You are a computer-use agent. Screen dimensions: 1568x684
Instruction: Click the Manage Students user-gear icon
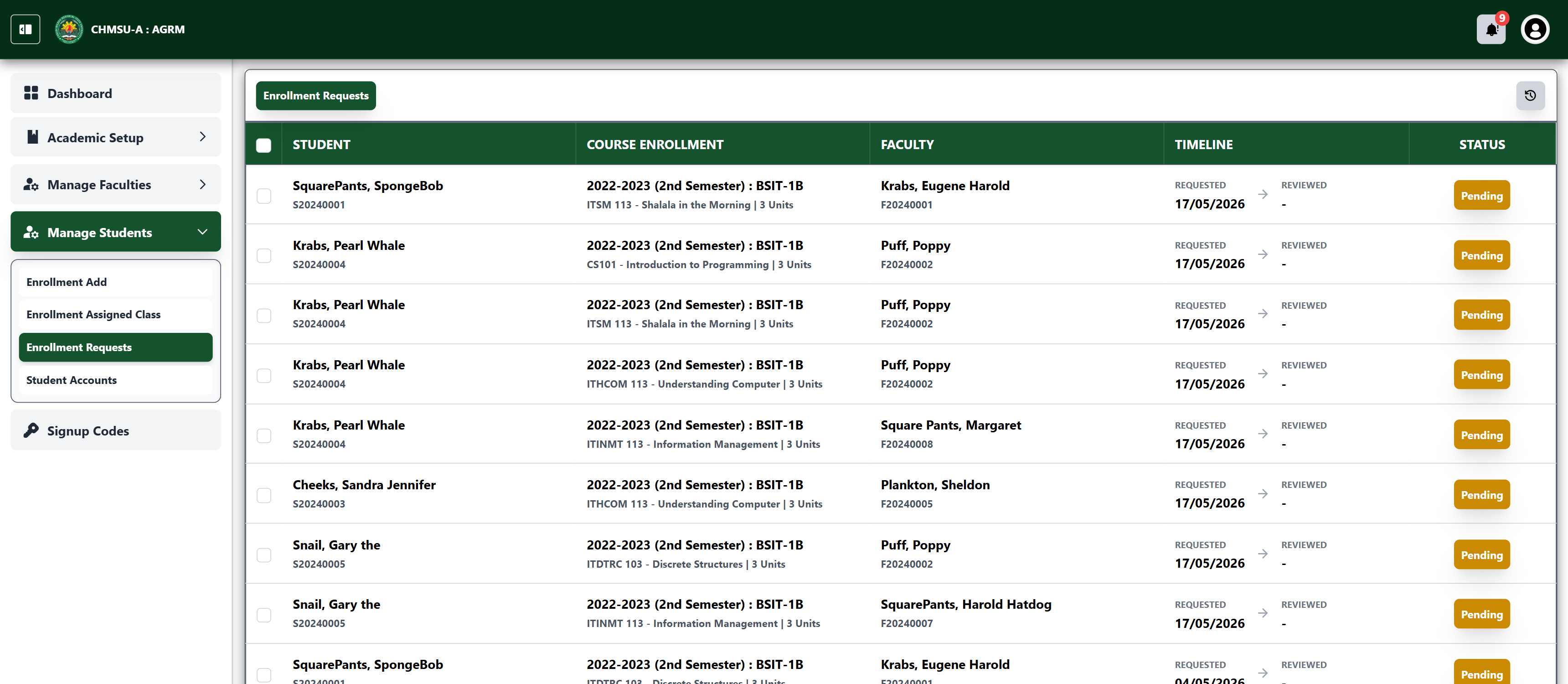31,232
